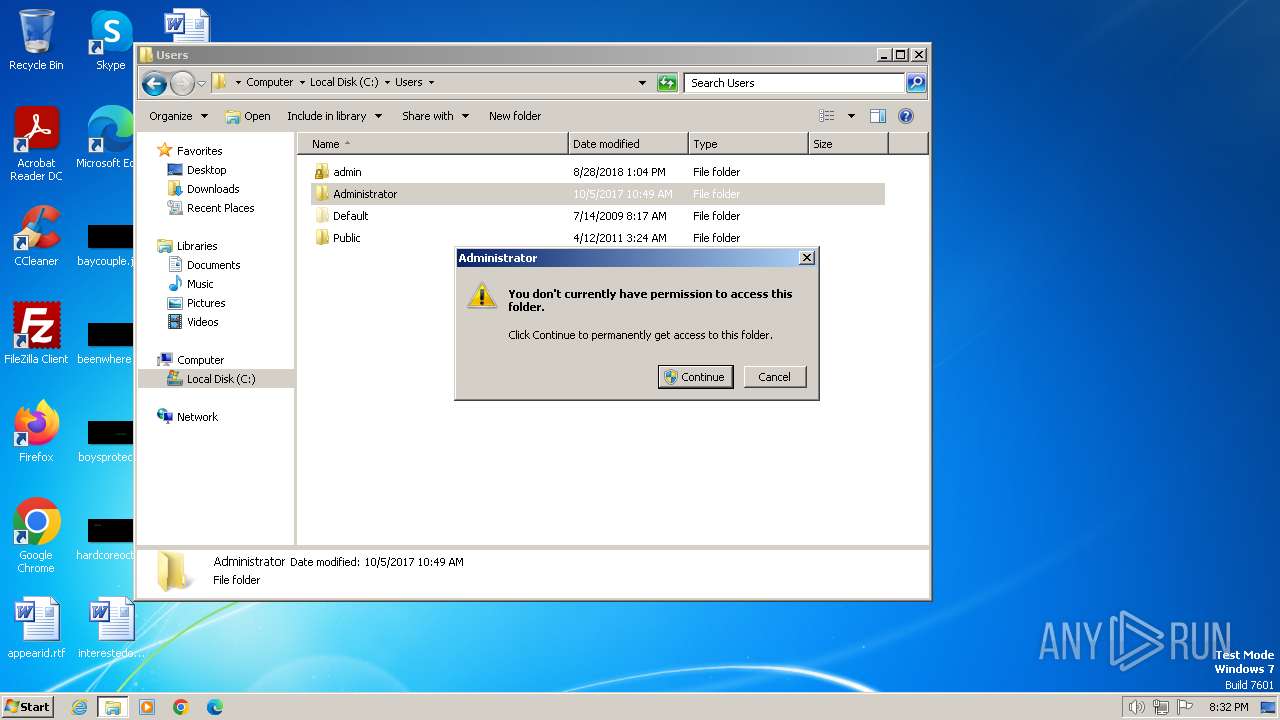The image size is (1280, 720).
Task: Click the Windows Explorer taskbar icon
Action: tap(113, 707)
